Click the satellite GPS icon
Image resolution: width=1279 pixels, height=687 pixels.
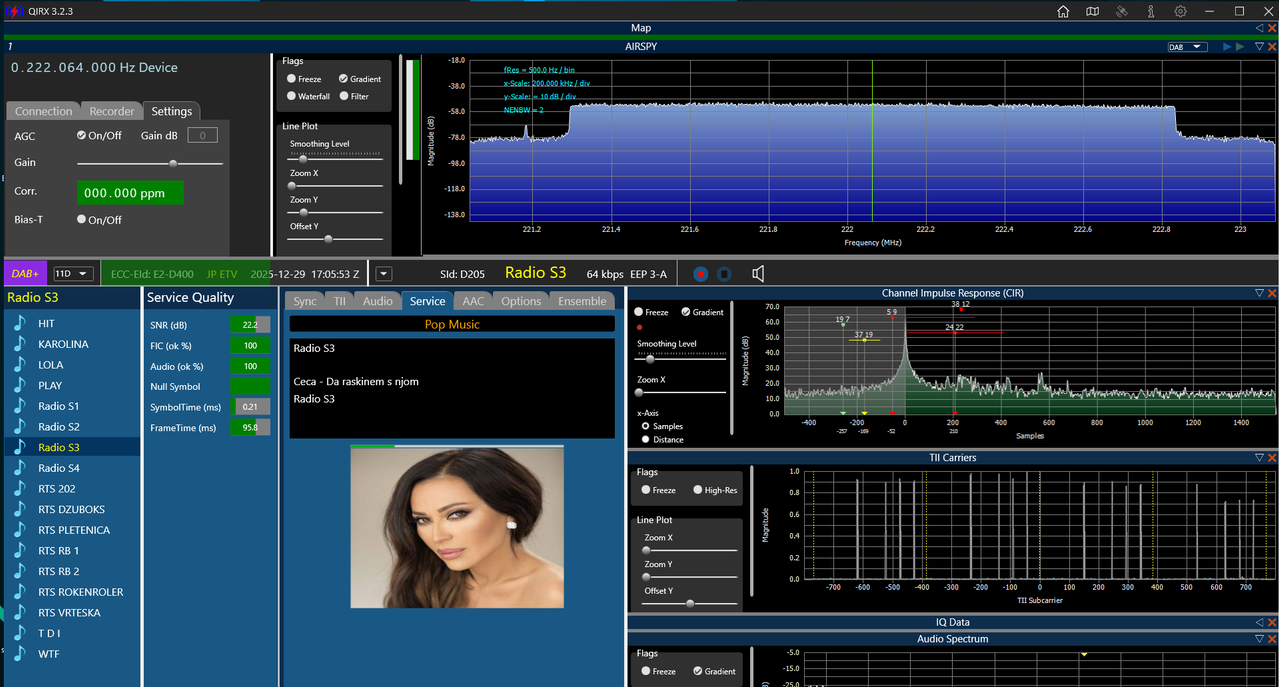click(1122, 11)
